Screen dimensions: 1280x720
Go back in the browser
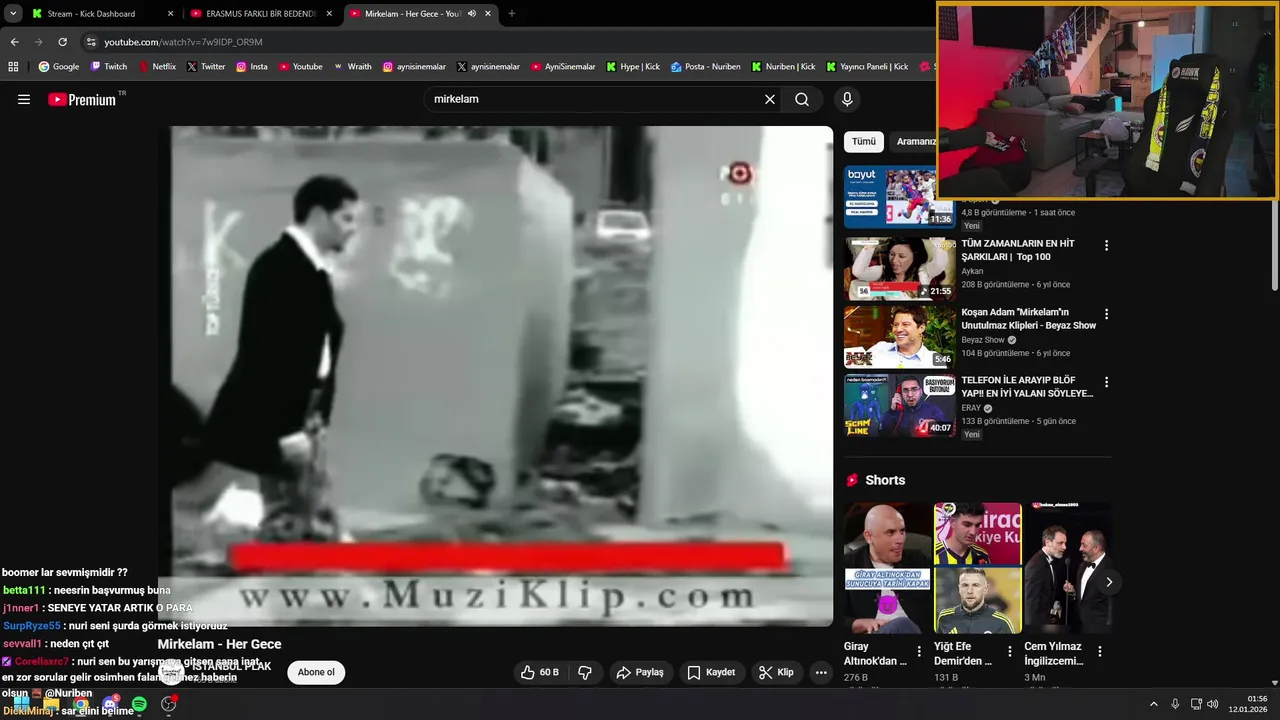pos(14,42)
